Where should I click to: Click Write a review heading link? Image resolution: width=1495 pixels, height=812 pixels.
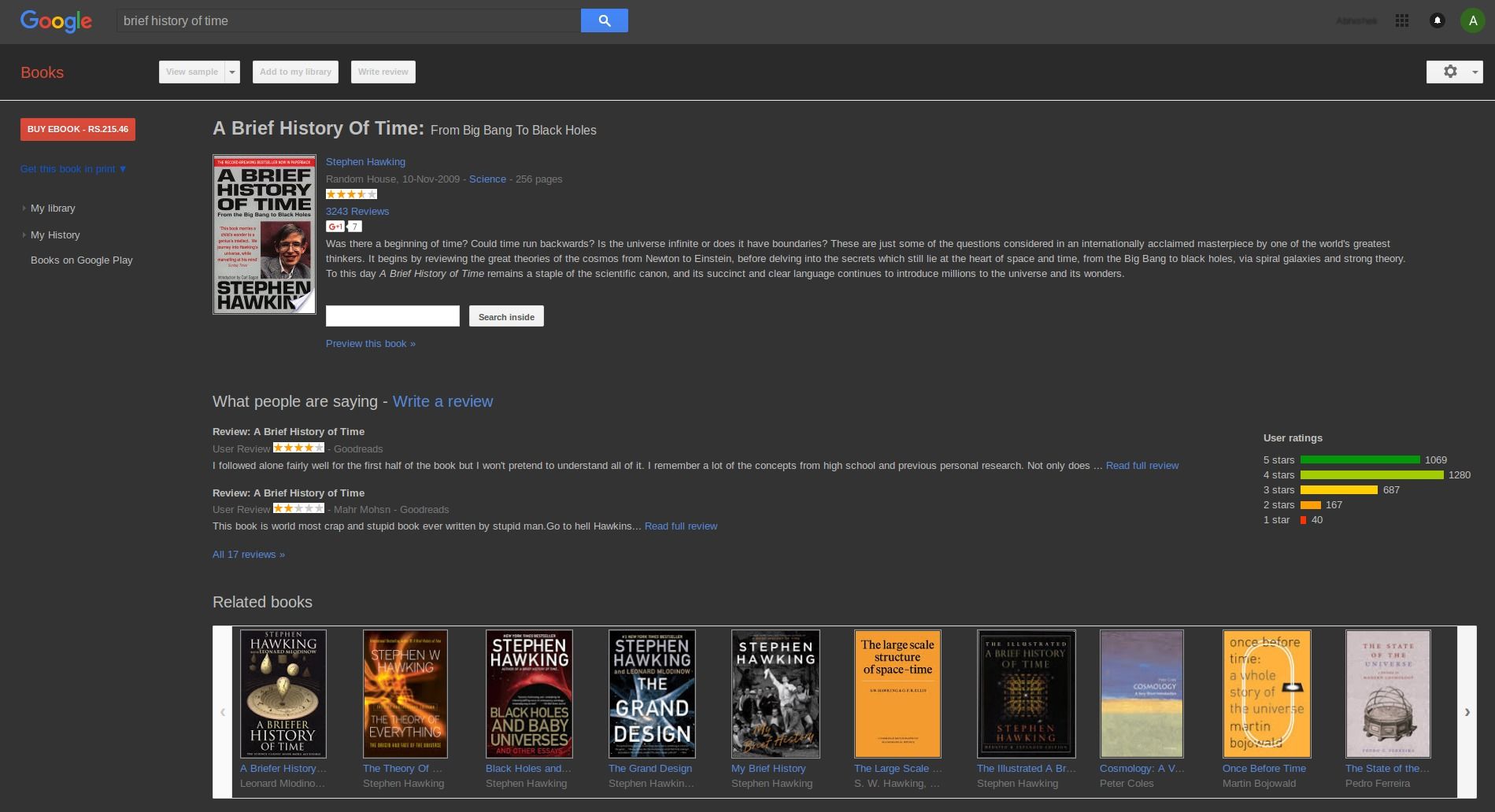[442, 401]
